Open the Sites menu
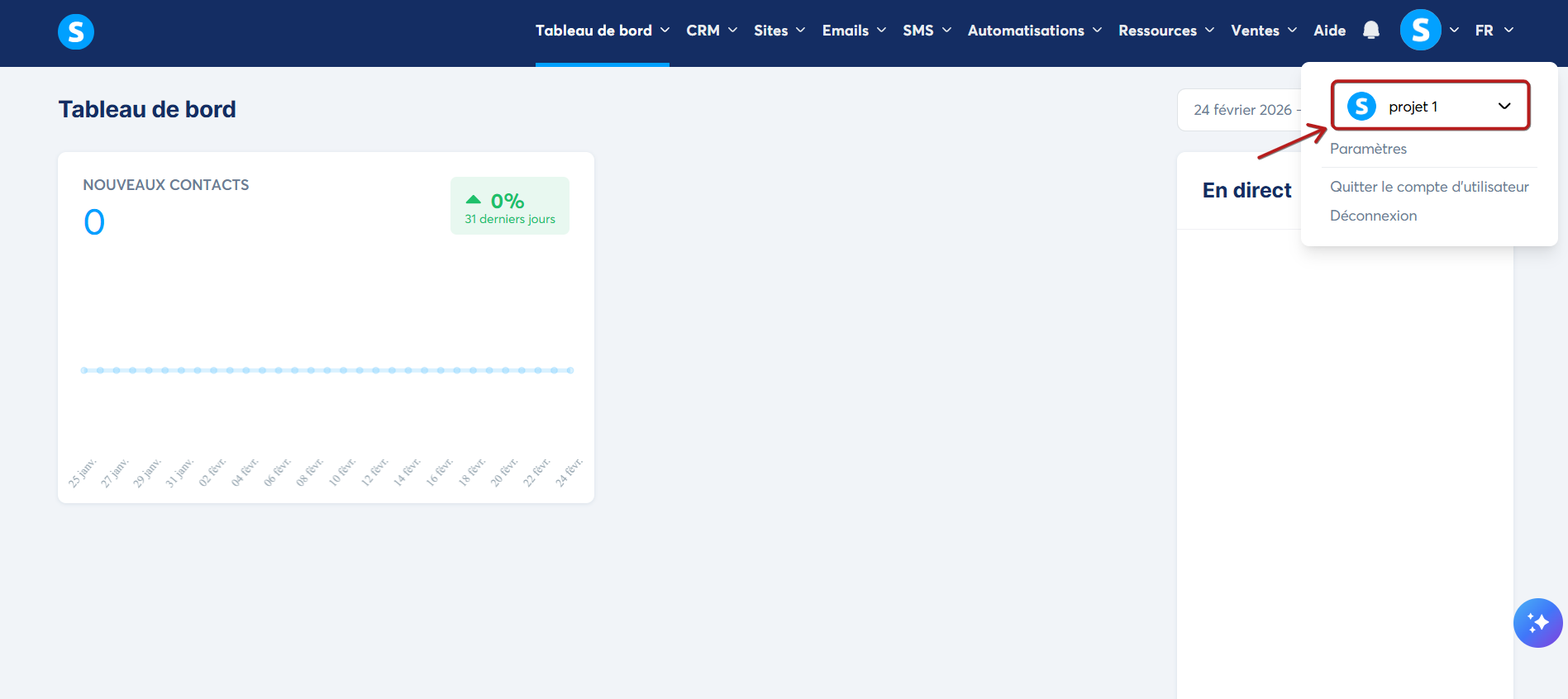 click(779, 31)
